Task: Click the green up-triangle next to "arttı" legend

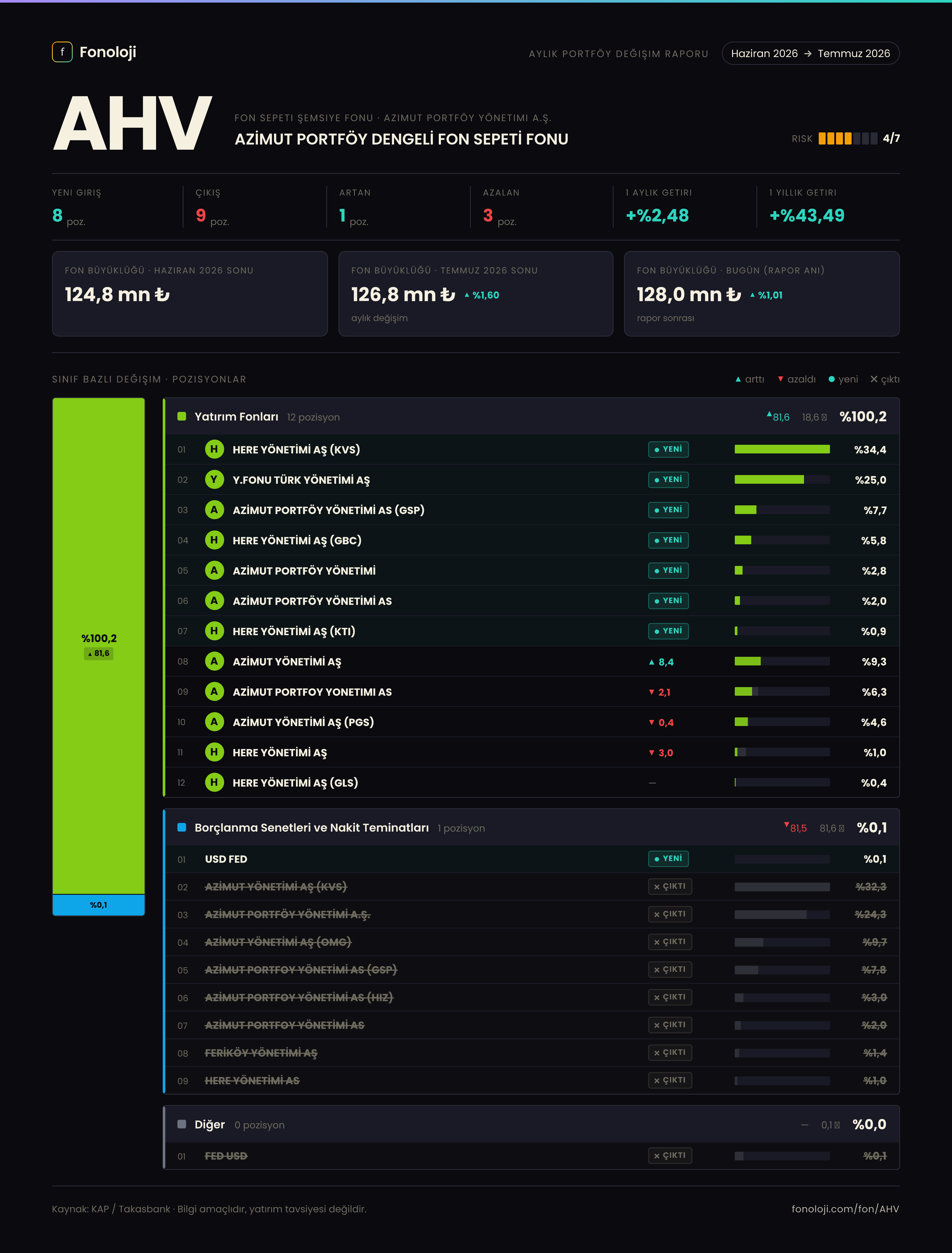Action: pyautogui.click(x=738, y=379)
